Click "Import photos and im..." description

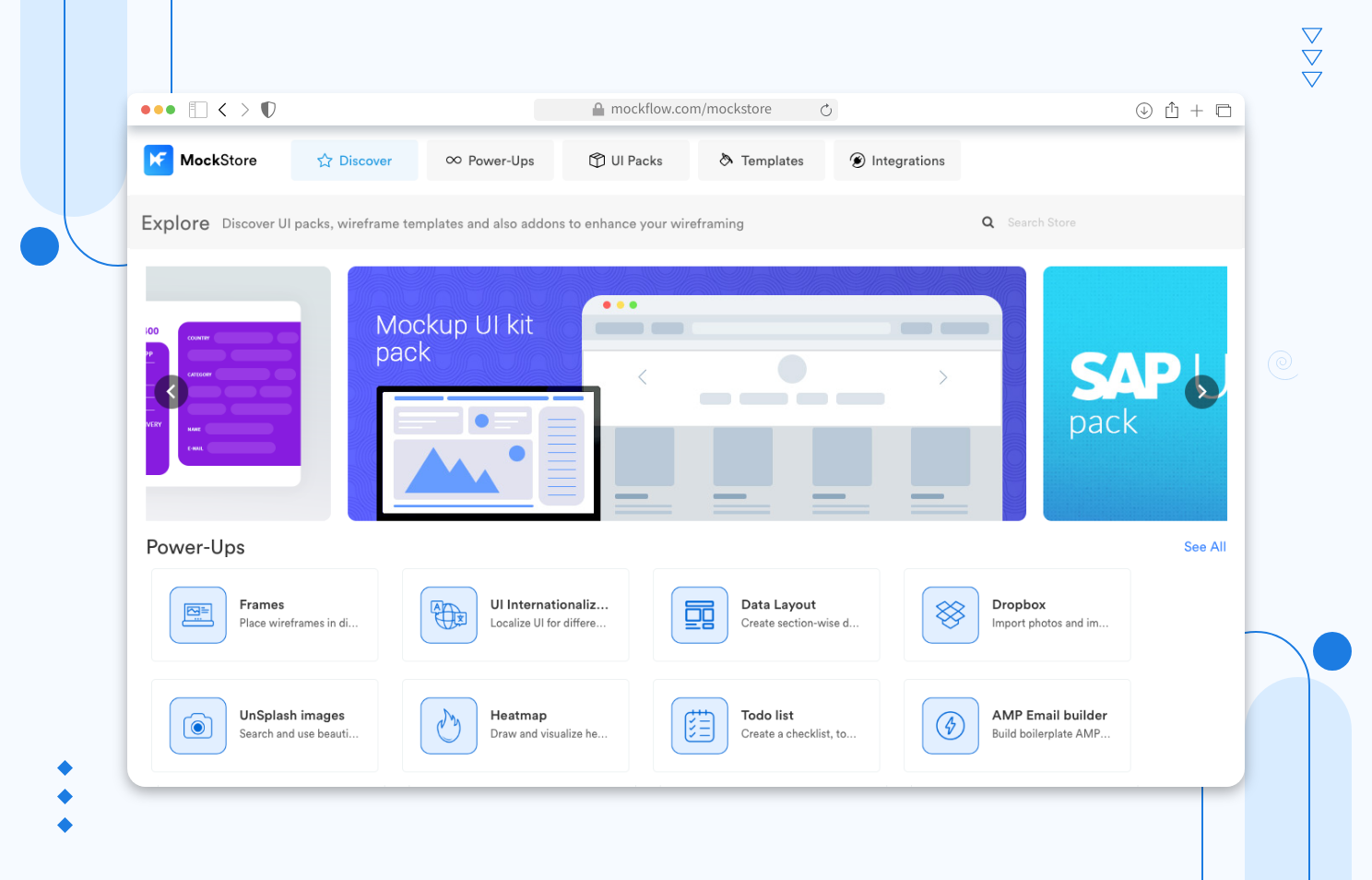[x=1050, y=624]
